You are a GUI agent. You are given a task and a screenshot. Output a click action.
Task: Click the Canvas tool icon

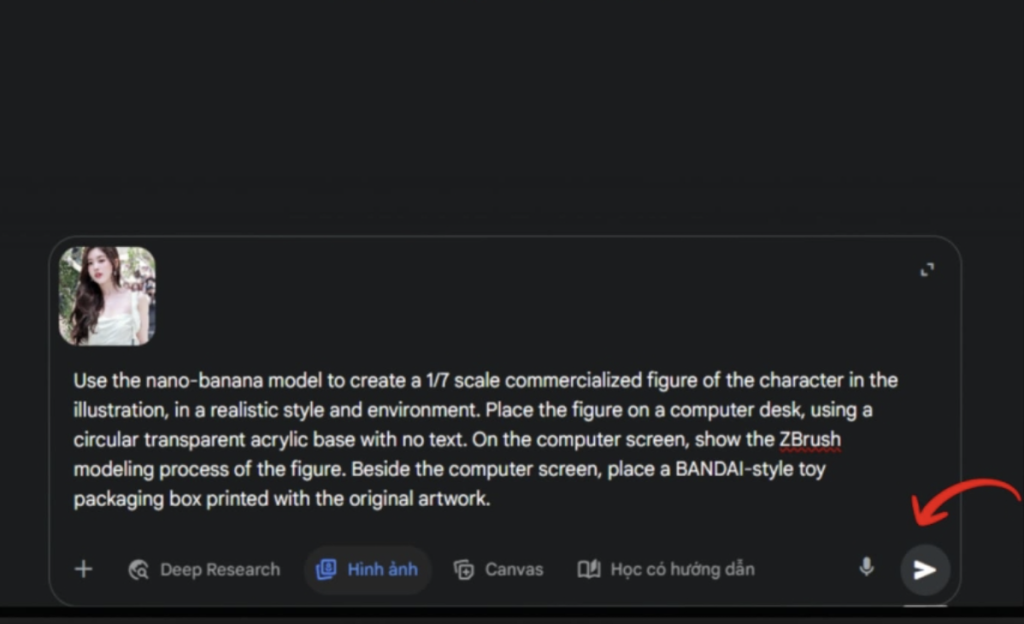[463, 570]
